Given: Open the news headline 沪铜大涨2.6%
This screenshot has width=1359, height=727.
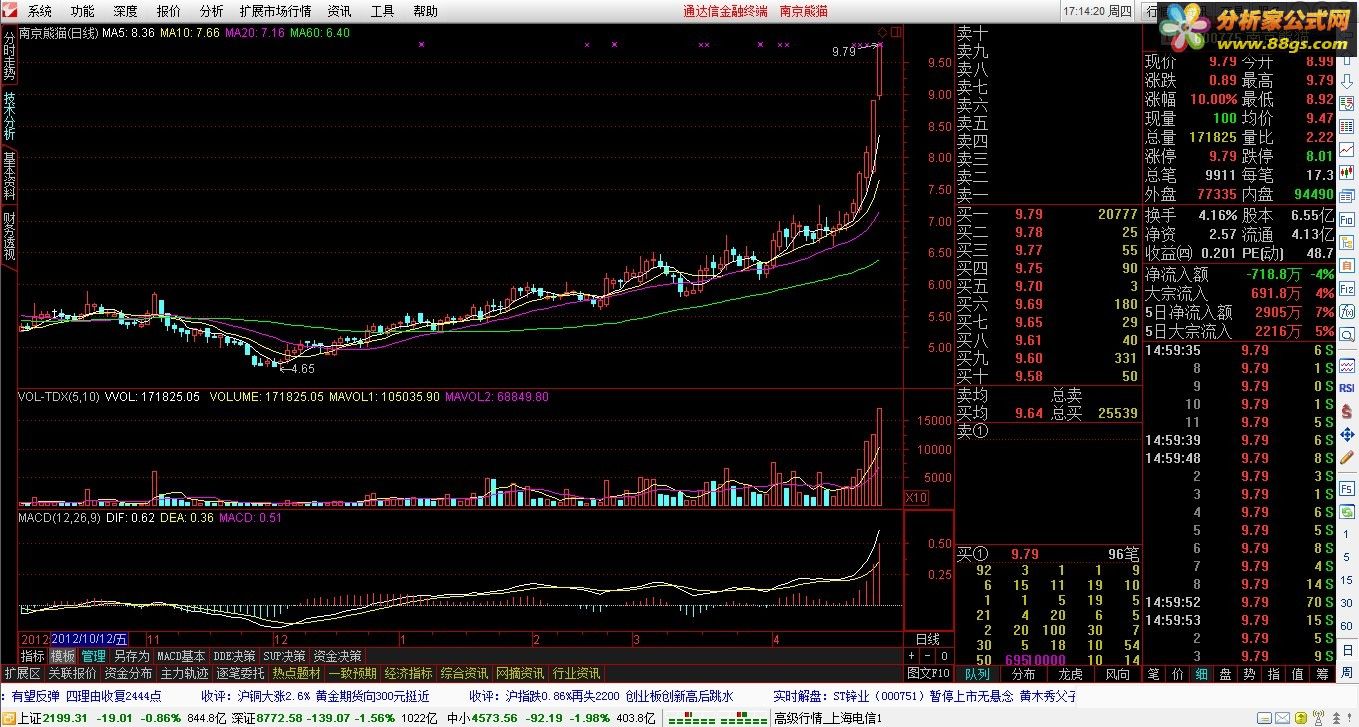Looking at the screenshot, I should [272, 696].
